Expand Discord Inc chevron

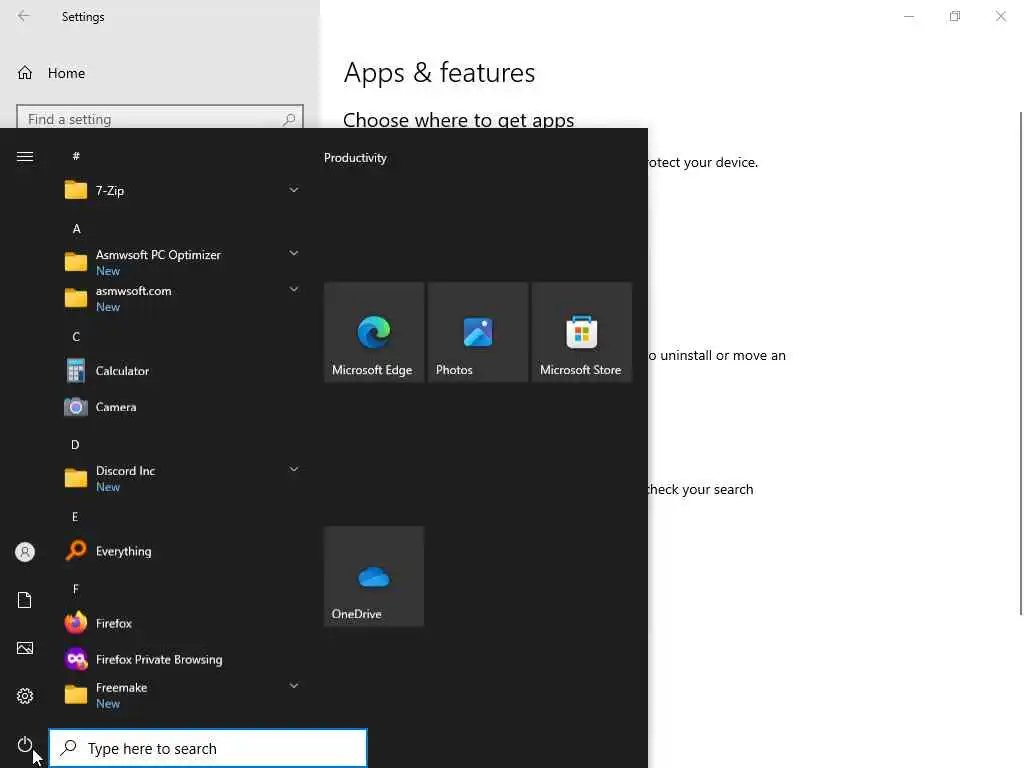(294, 470)
